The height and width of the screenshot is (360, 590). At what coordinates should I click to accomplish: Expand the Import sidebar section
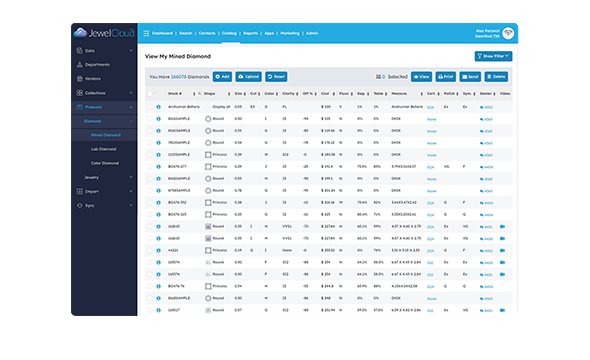tap(104, 191)
